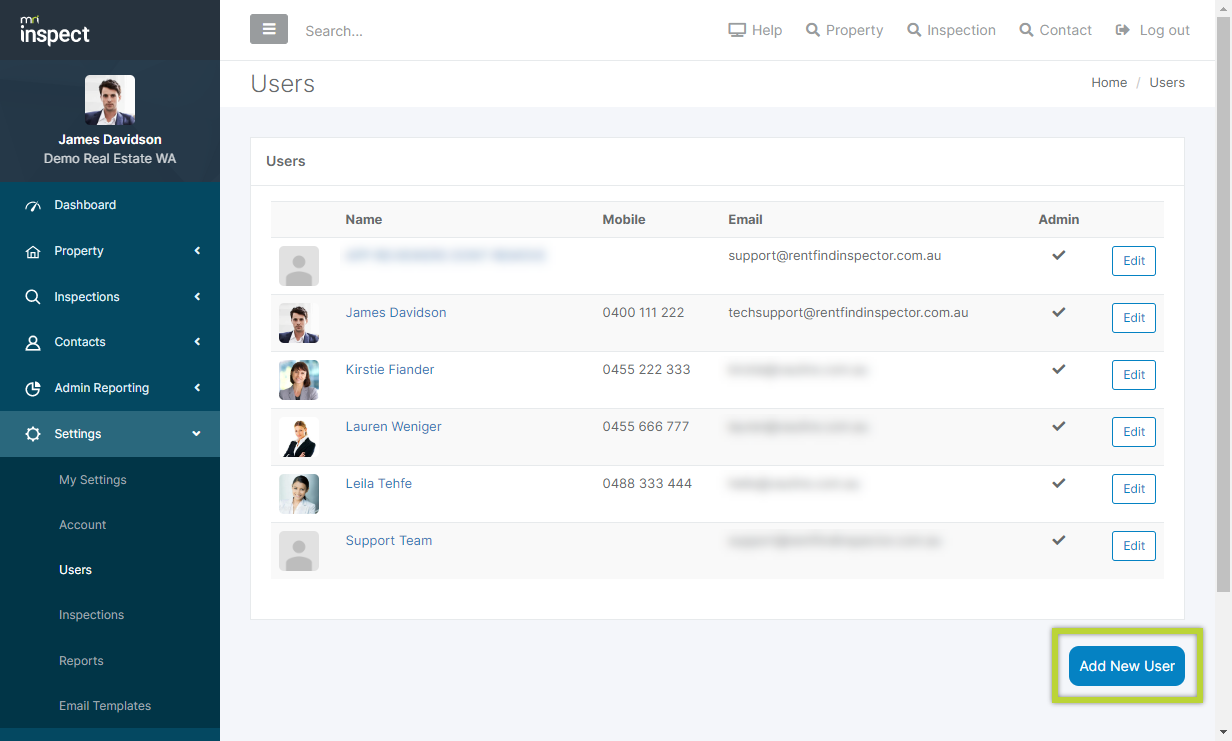1232x741 pixels.
Task: Click the Settings gear icon in sidebar
Action: coord(33,434)
